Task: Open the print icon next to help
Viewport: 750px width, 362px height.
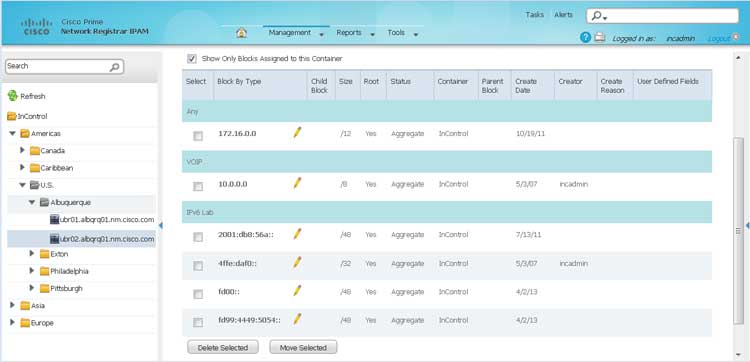Action: click(x=600, y=38)
